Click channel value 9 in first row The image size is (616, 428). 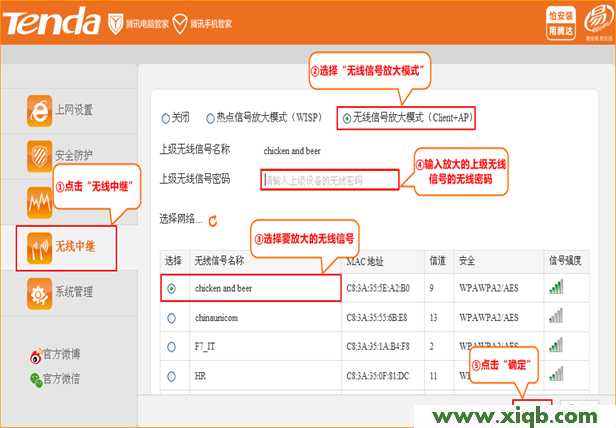coord(432,288)
